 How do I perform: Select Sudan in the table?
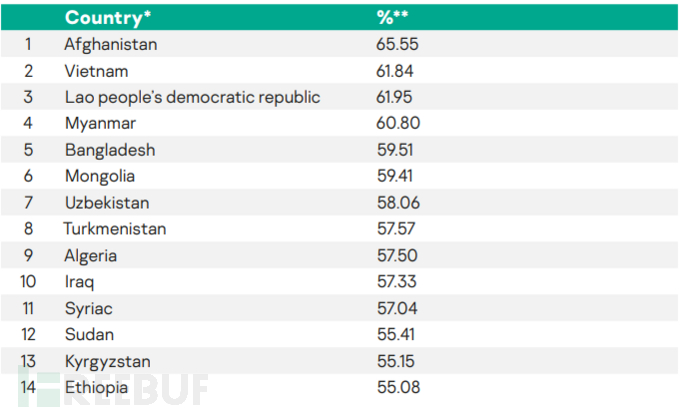pyautogui.click(x=88, y=334)
